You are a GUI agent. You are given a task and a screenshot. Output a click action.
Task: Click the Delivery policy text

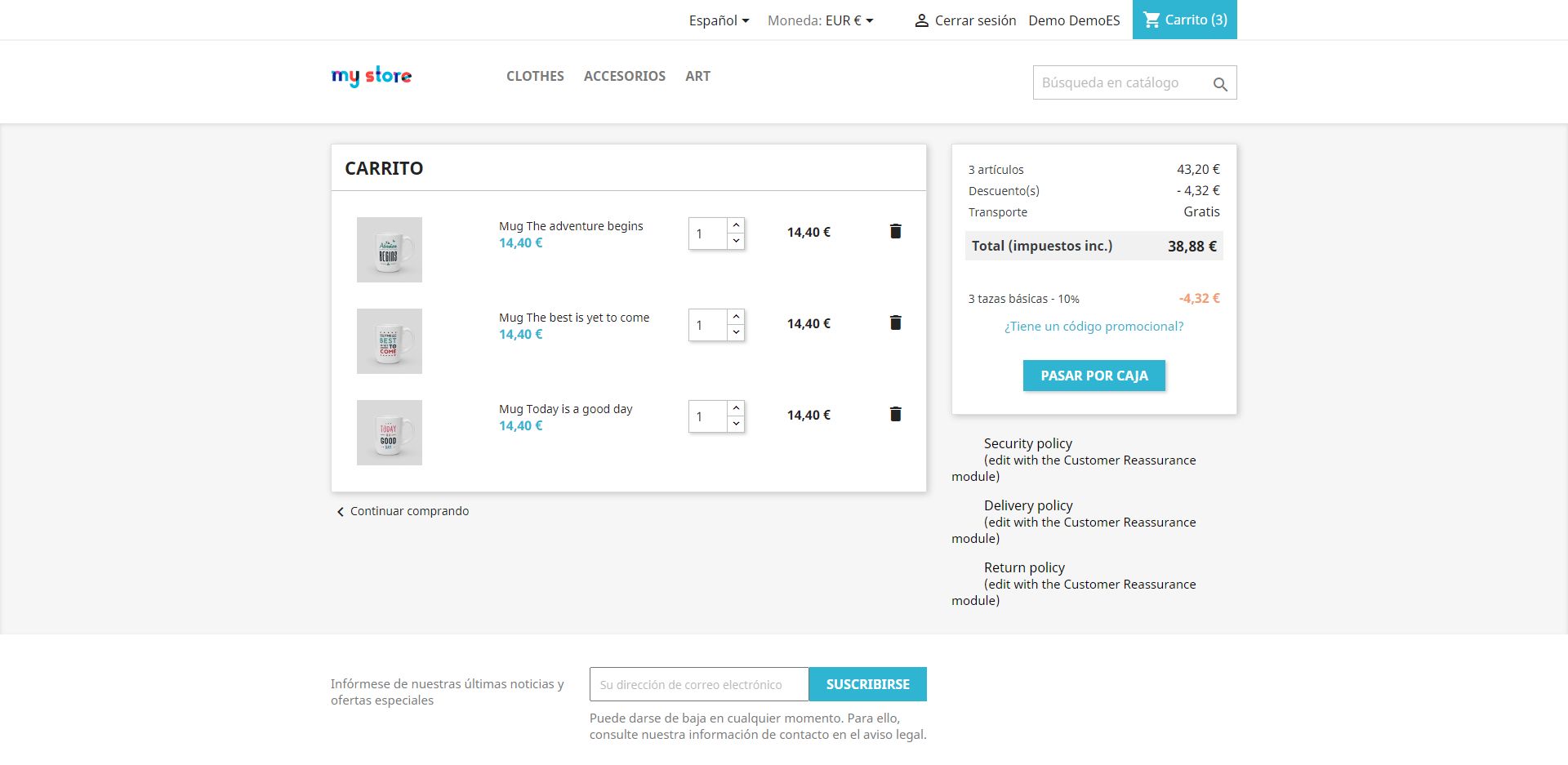(x=1028, y=505)
